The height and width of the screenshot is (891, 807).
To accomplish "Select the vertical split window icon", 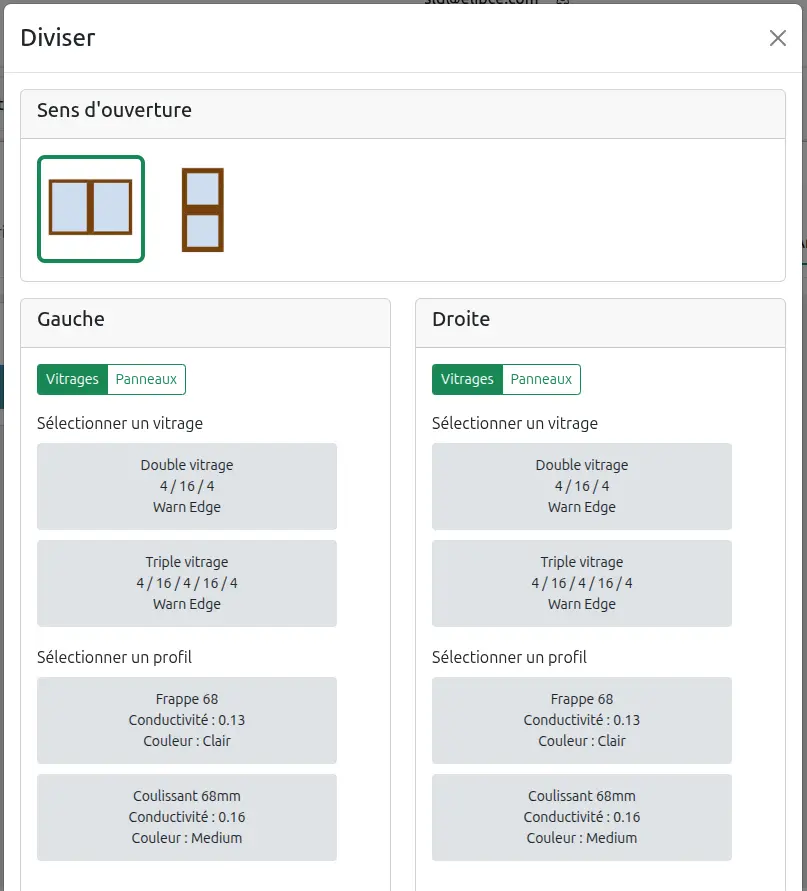I will (x=91, y=208).
